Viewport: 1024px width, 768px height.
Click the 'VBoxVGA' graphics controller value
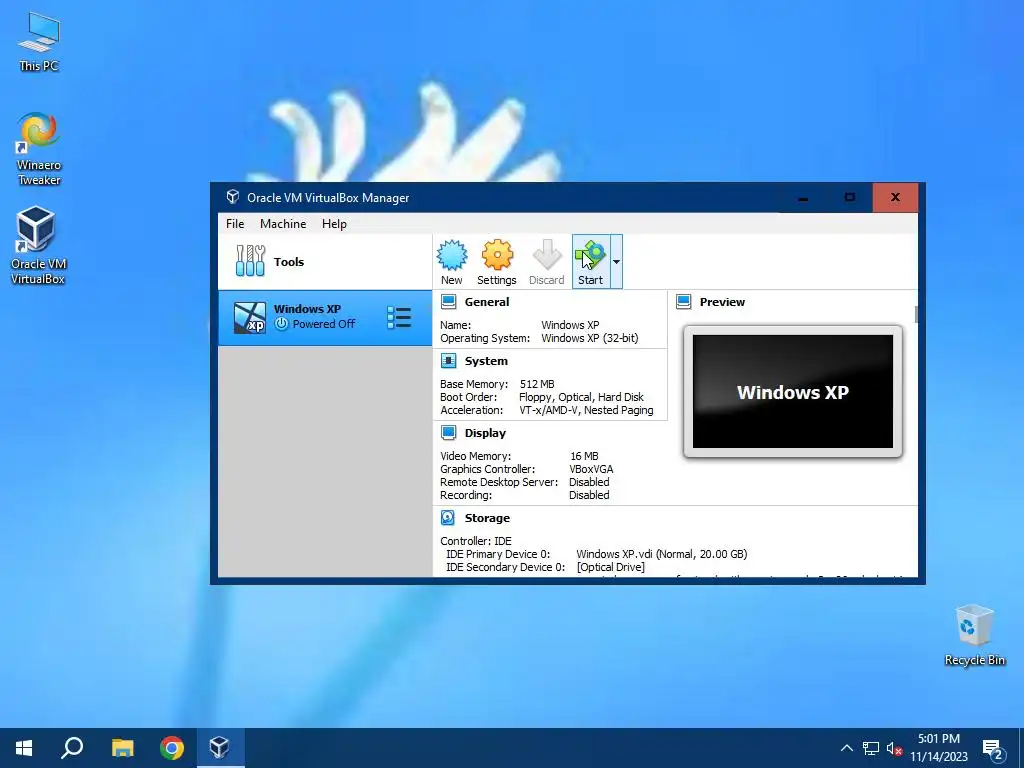click(591, 469)
